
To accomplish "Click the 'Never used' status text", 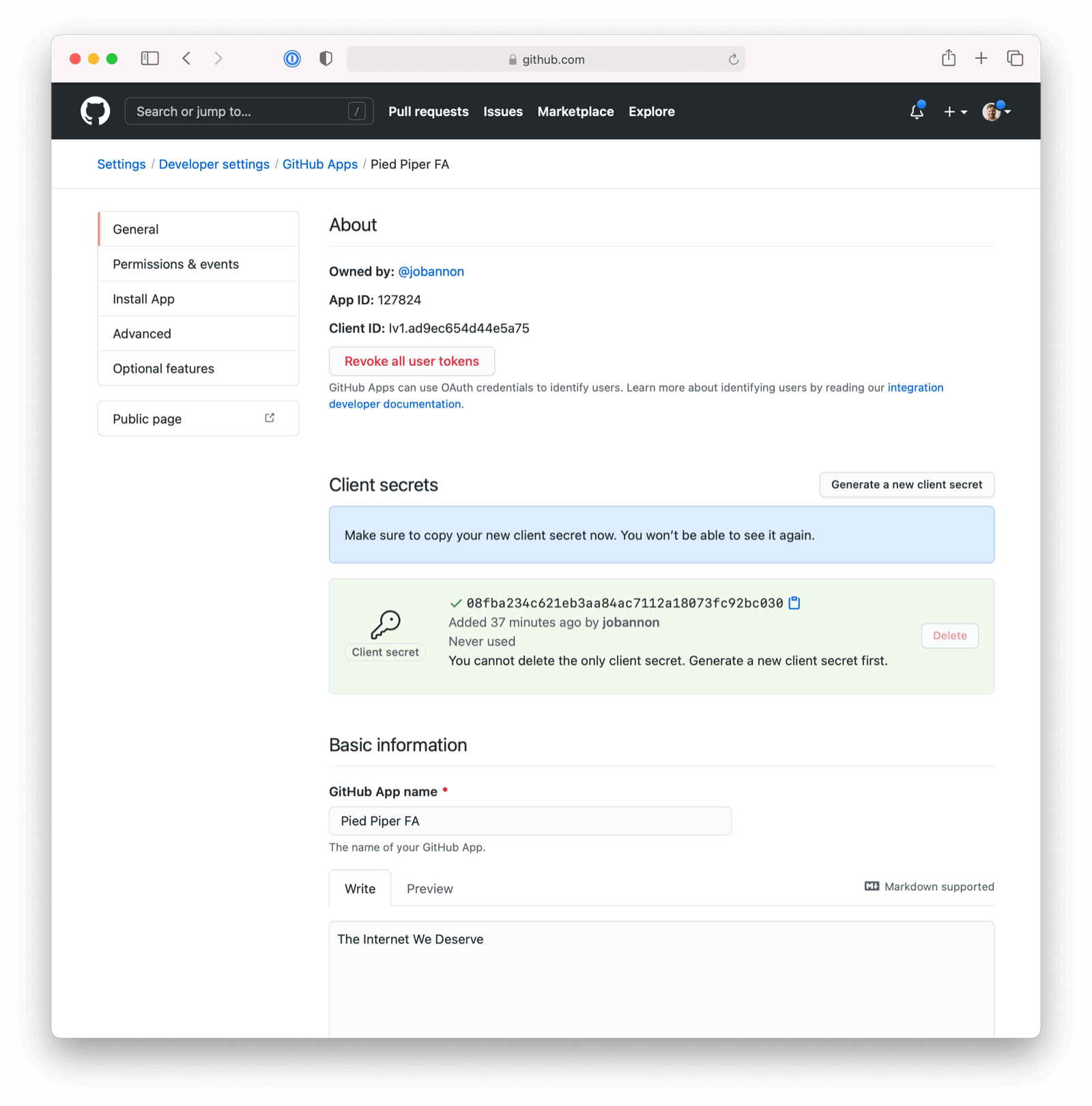I will point(482,642).
